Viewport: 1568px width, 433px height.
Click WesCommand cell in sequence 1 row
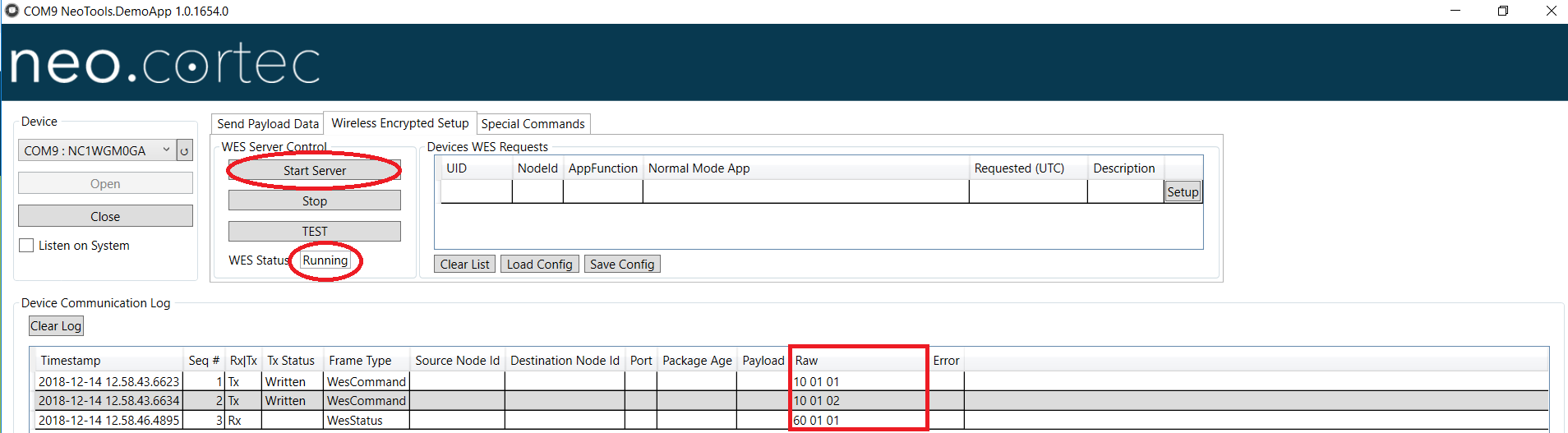click(367, 381)
